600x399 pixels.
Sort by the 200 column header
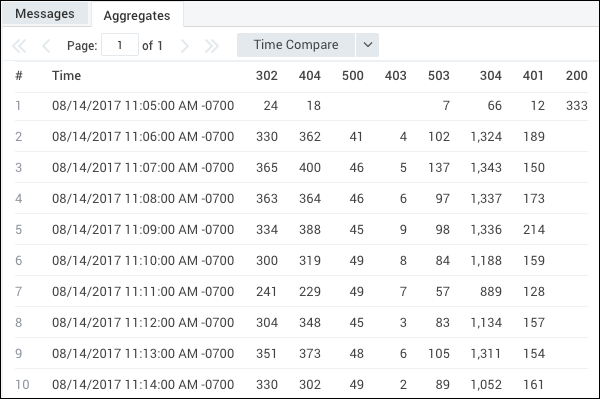tap(577, 75)
